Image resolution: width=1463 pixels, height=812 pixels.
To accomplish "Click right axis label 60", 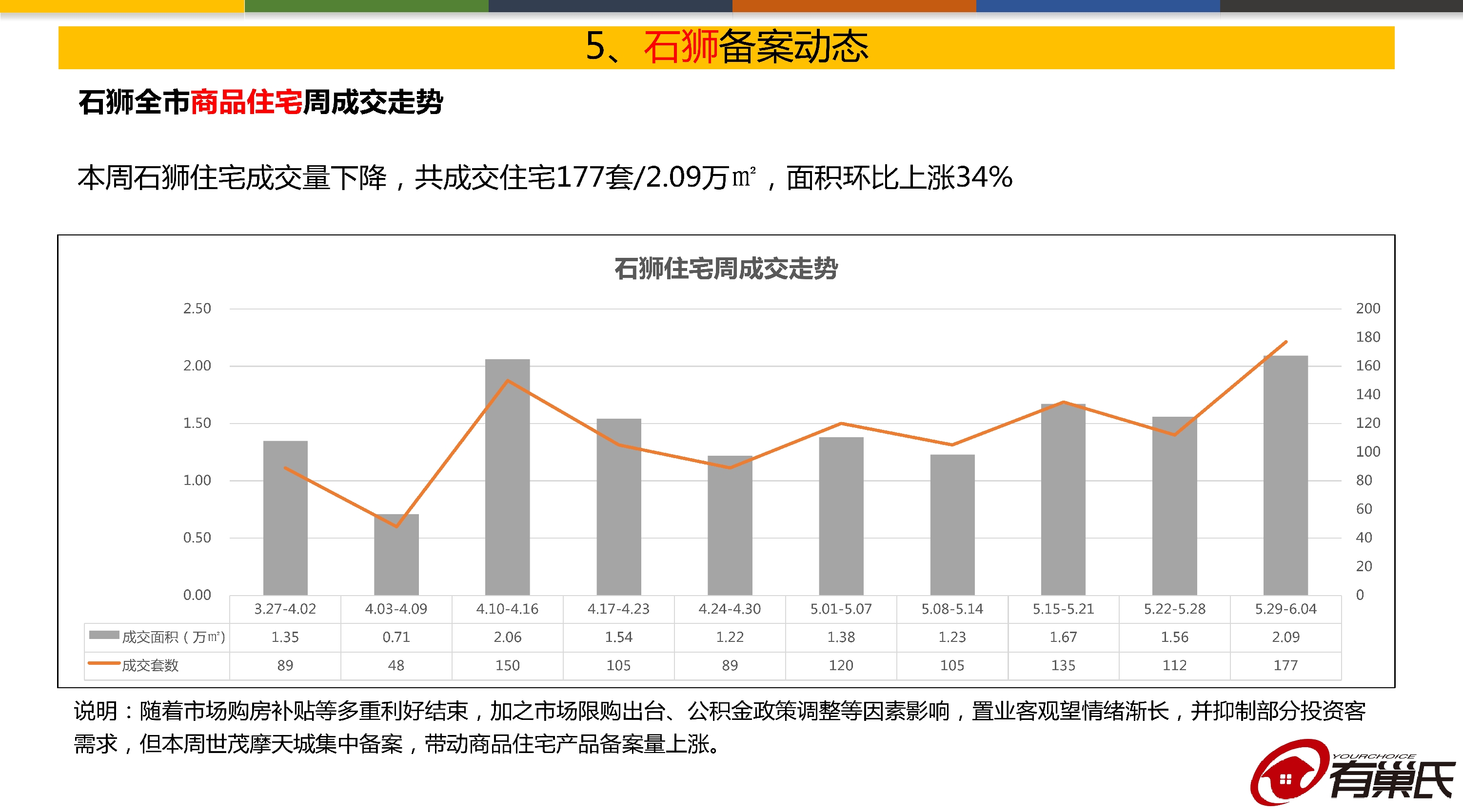I will 1364,509.
